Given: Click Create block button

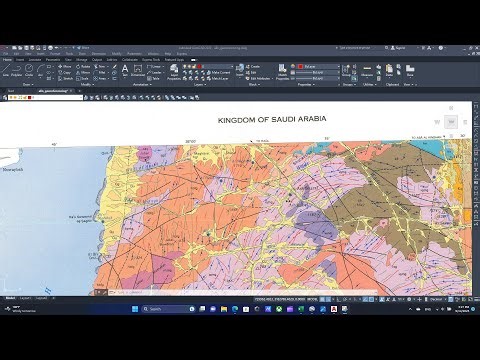Looking at the screenshot, I should pos(253,66).
